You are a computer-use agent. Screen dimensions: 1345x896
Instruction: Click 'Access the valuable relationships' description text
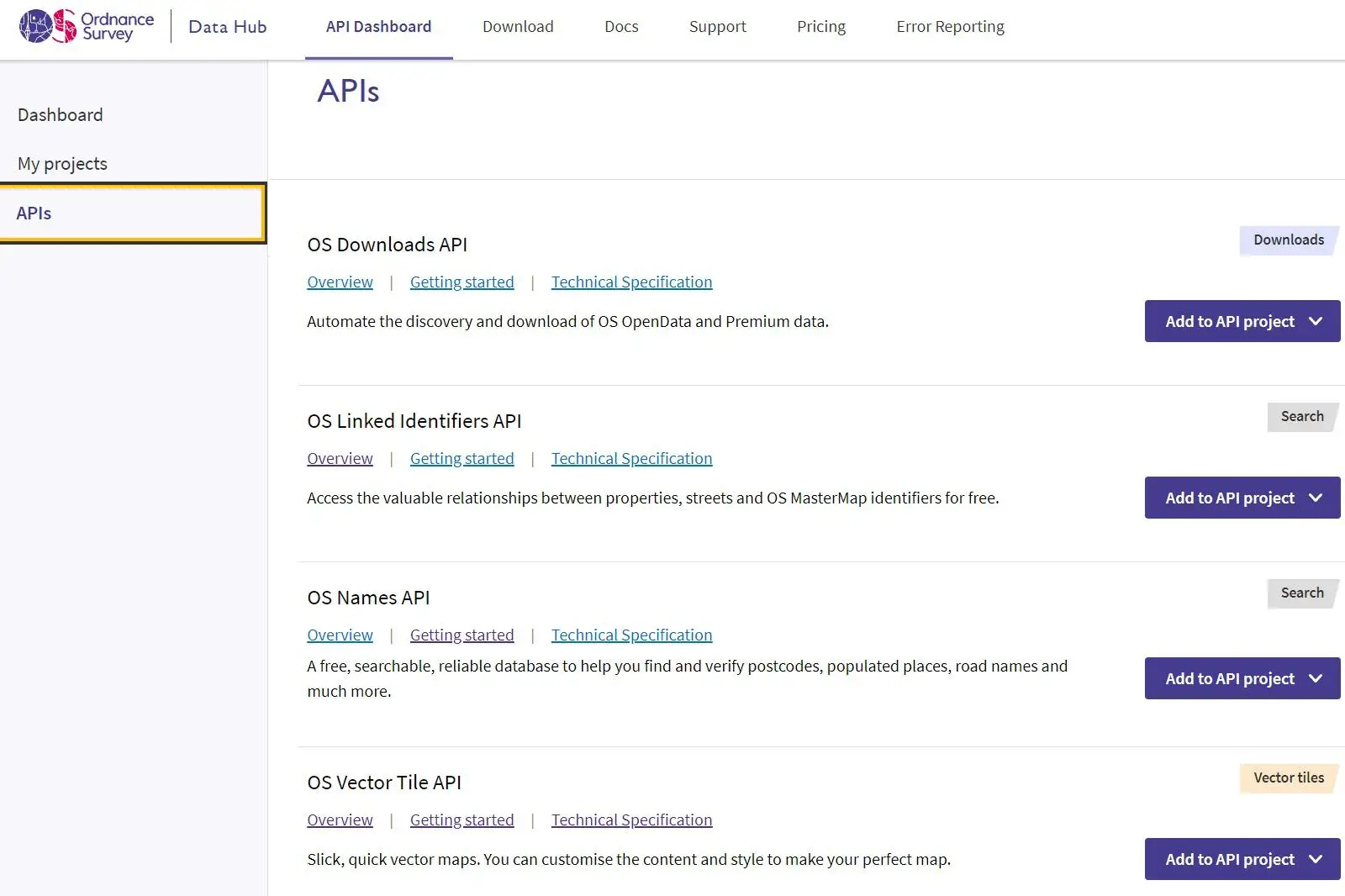pos(653,498)
